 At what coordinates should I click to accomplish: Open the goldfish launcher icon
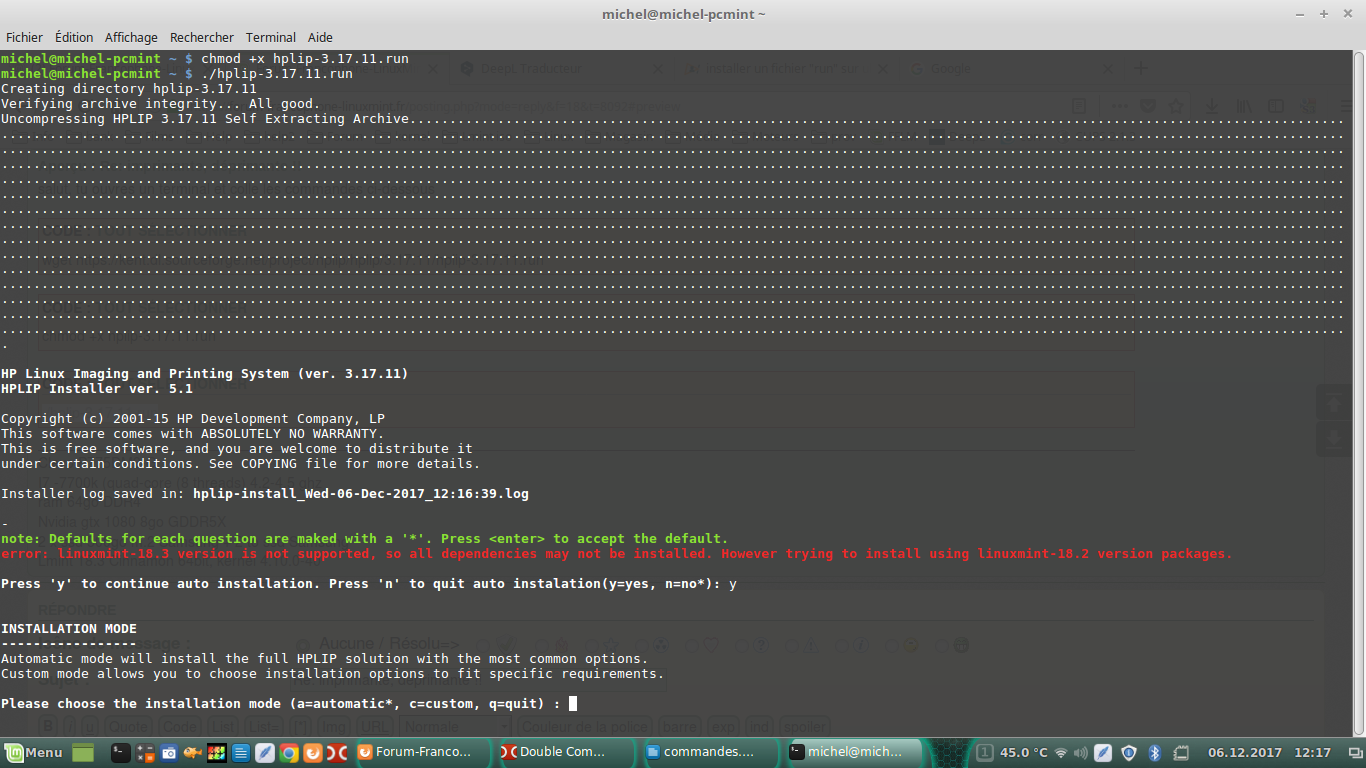(x=193, y=752)
